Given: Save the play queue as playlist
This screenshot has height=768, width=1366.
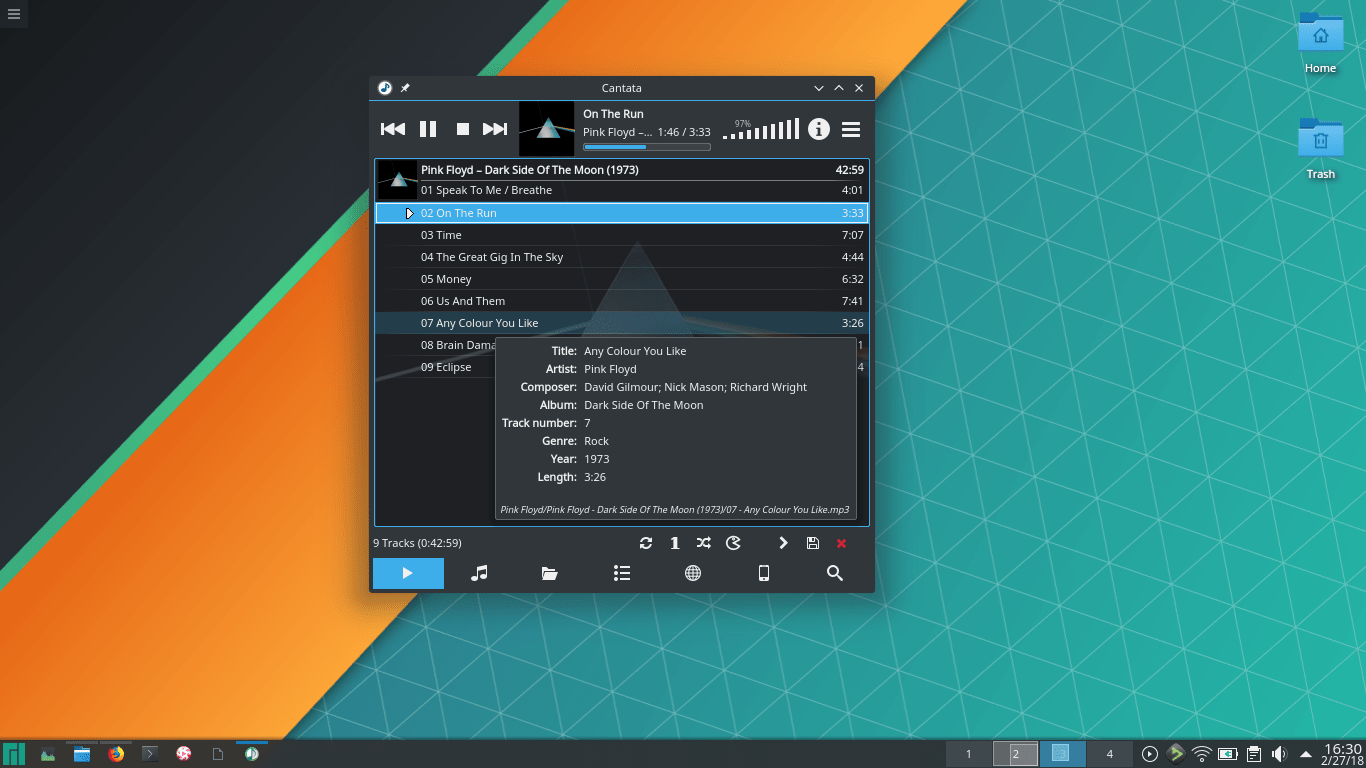Looking at the screenshot, I should click(812, 543).
